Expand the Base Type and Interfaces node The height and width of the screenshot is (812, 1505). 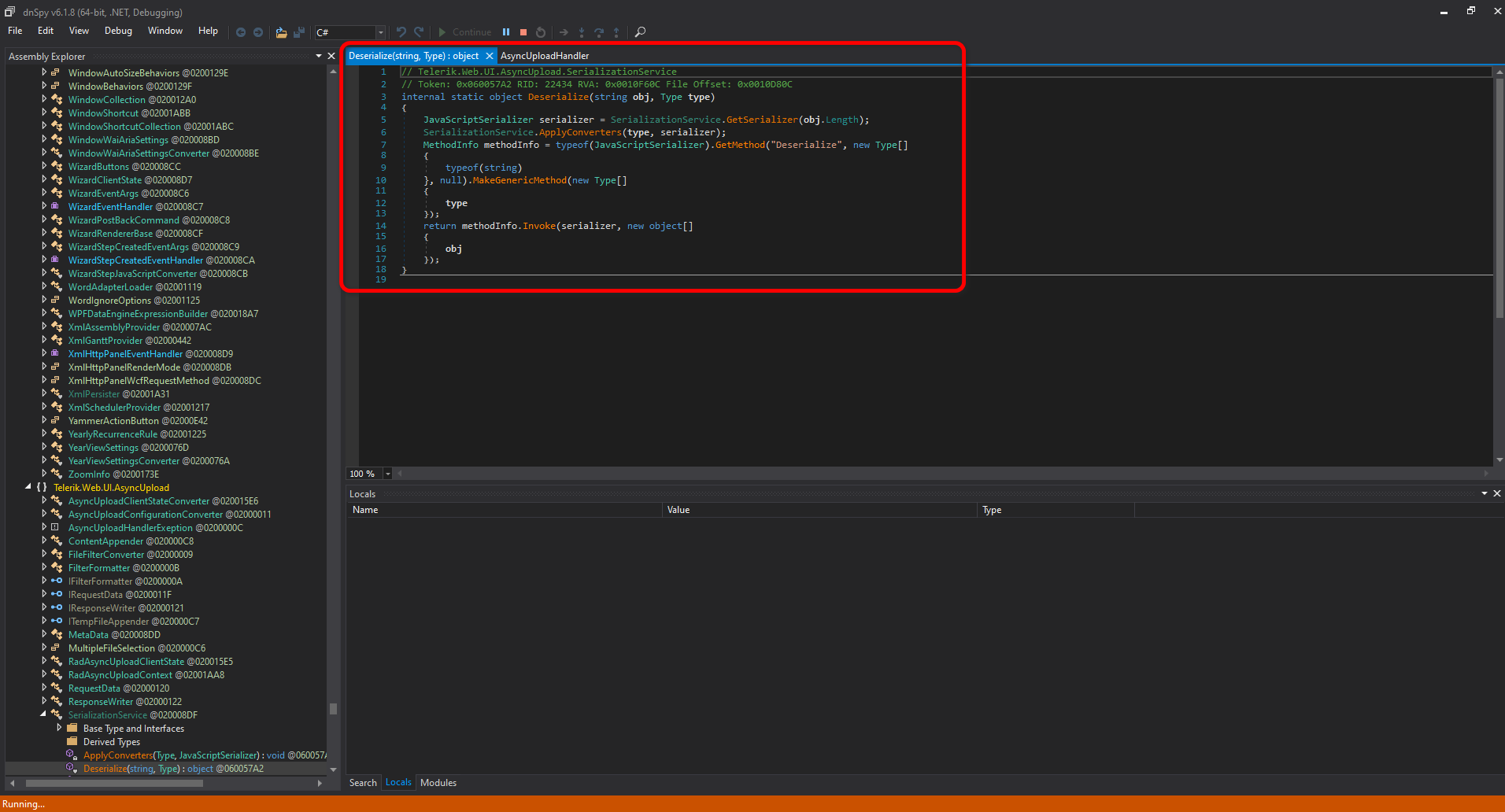click(59, 729)
